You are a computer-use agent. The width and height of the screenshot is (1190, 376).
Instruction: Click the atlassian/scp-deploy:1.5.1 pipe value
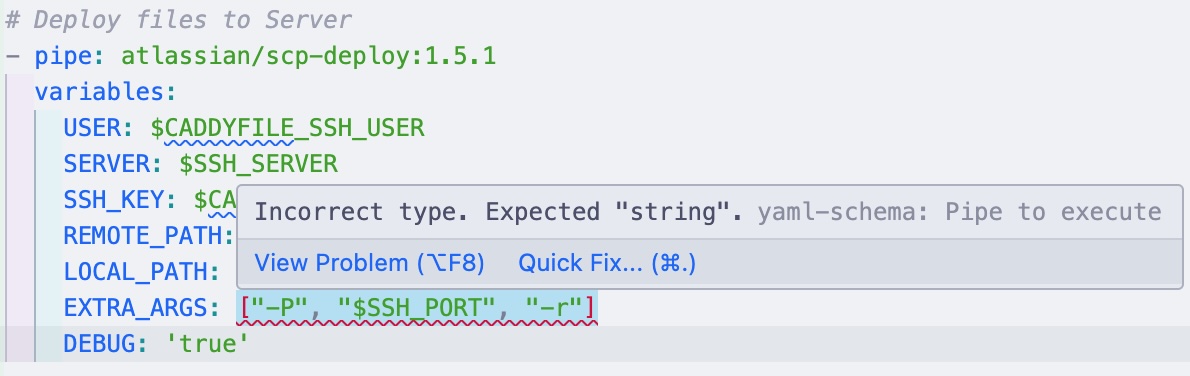[308, 55]
